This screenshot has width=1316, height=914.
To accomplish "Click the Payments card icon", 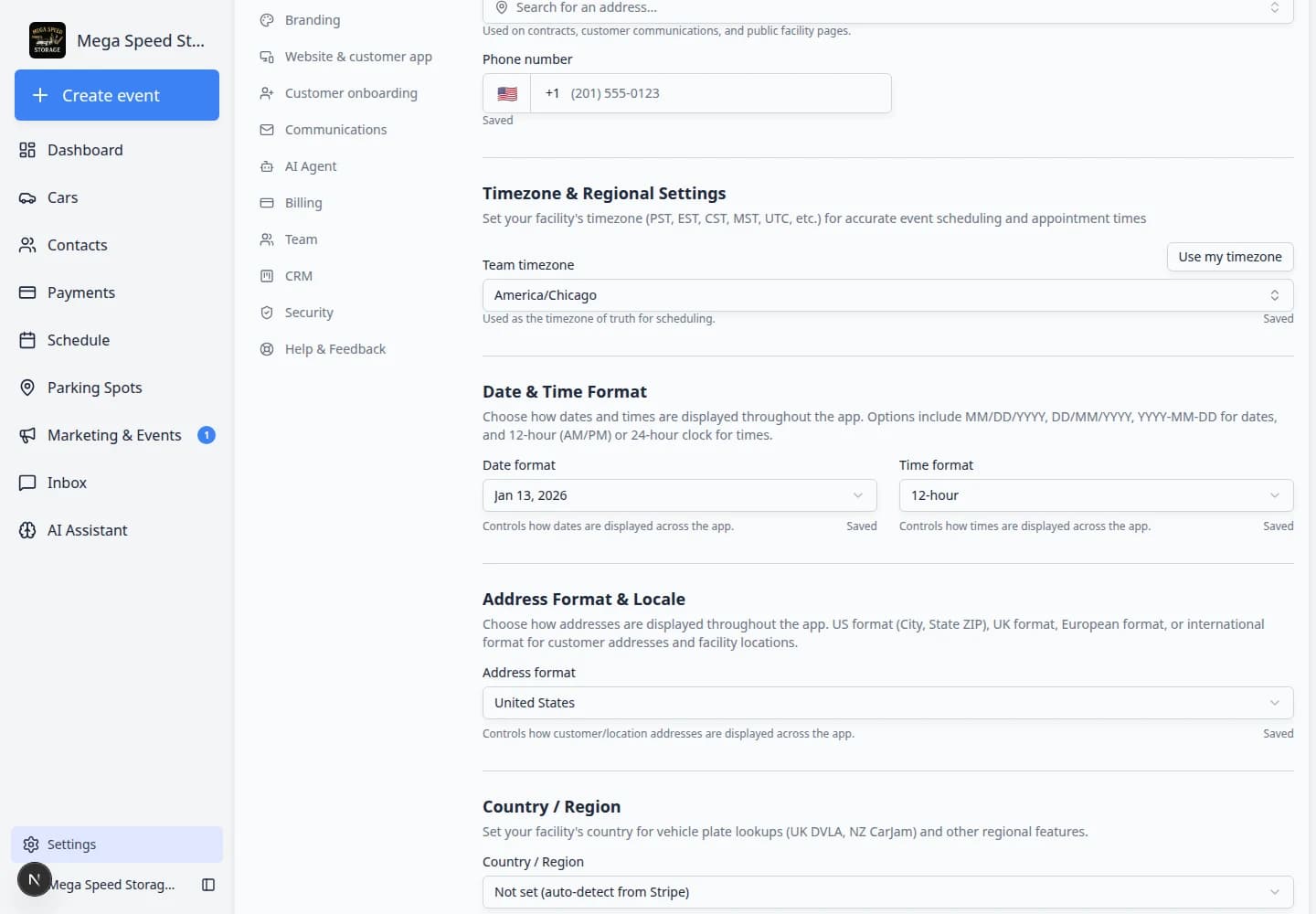I will (x=27, y=292).
